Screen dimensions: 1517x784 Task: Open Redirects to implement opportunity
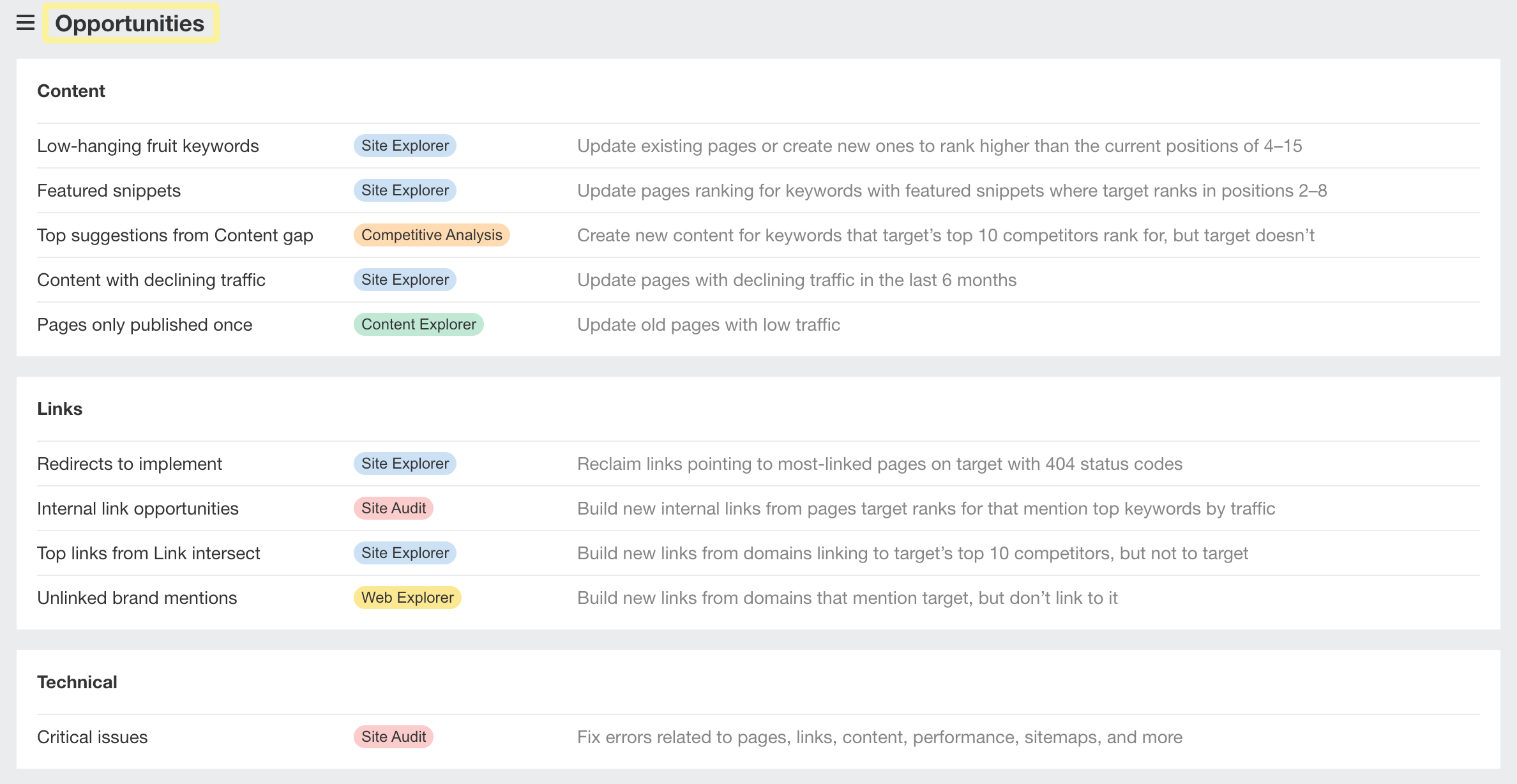pos(130,464)
